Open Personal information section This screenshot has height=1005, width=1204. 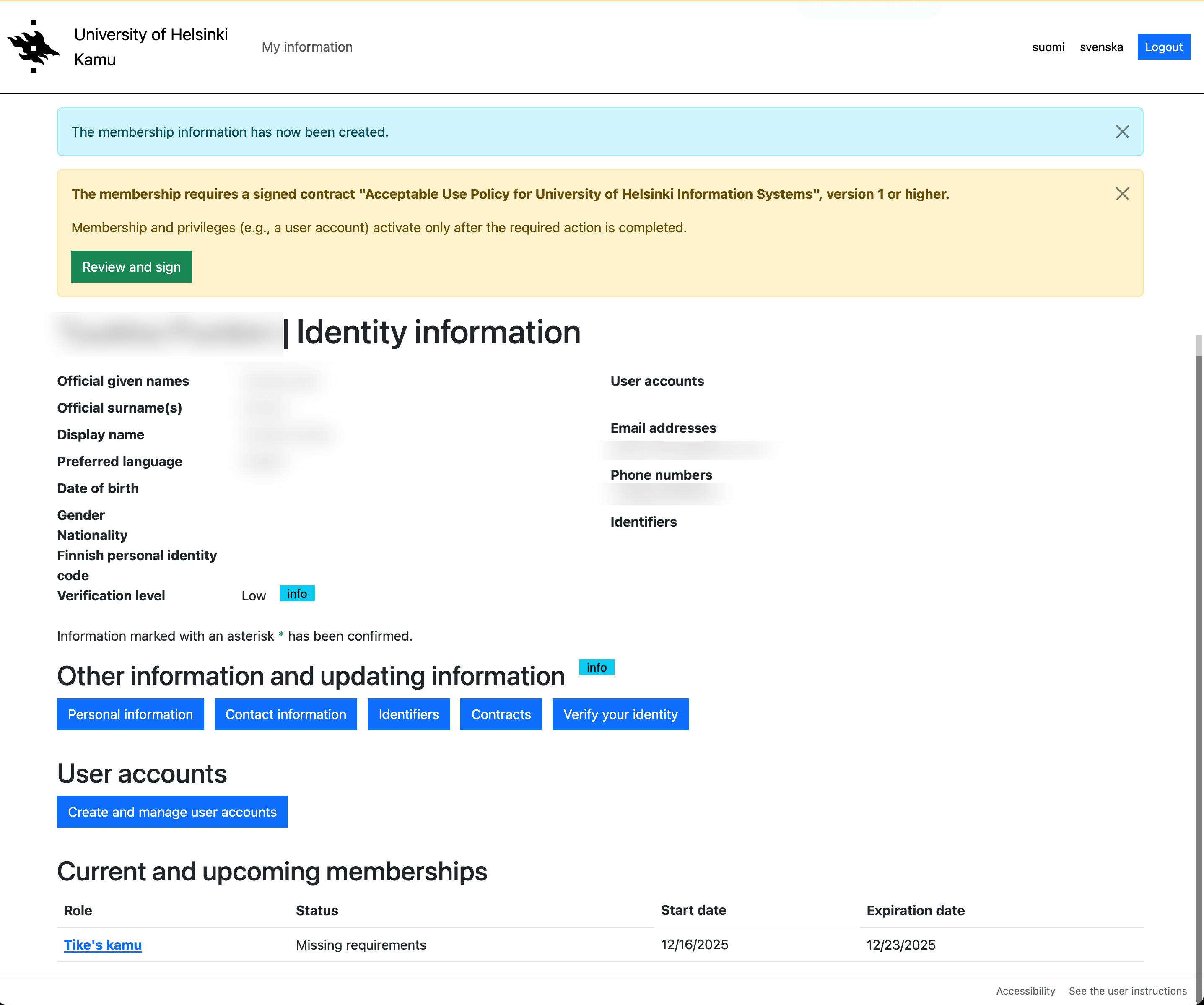tap(130, 714)
